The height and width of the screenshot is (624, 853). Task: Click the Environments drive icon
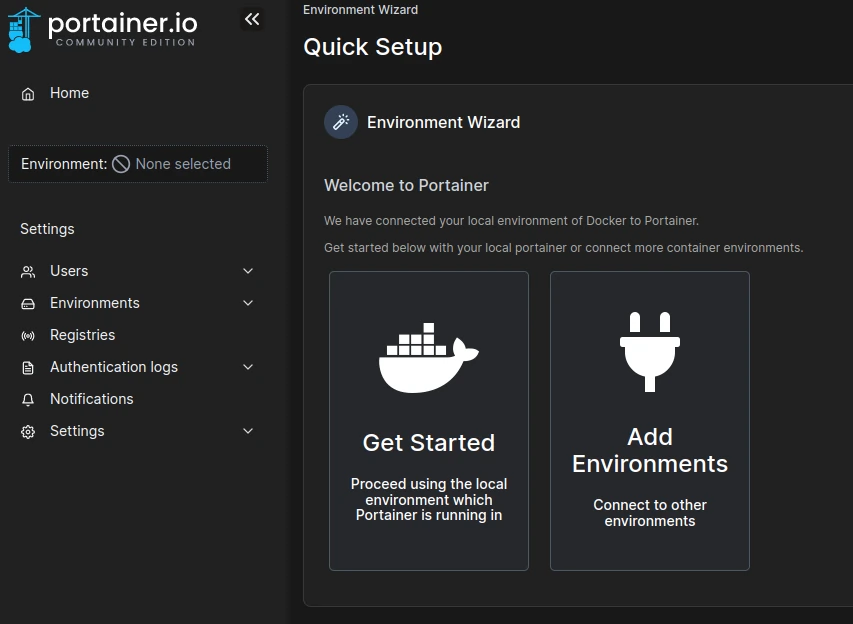tap(28, 303)
